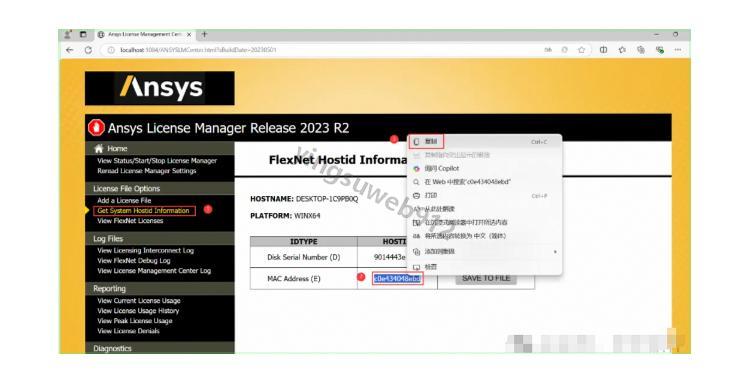Open the View License Usage History link

point(138,311)
